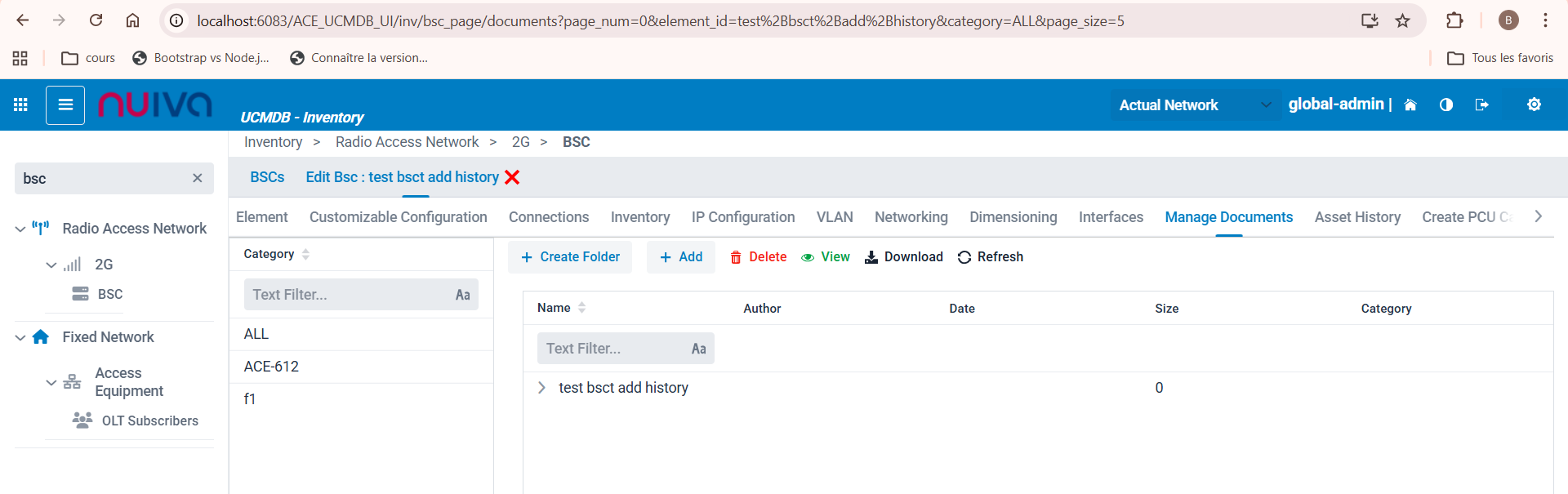This screenshot has height=494, width=1568.
Task: Sort documents by Name column
Action: (555, 308)
